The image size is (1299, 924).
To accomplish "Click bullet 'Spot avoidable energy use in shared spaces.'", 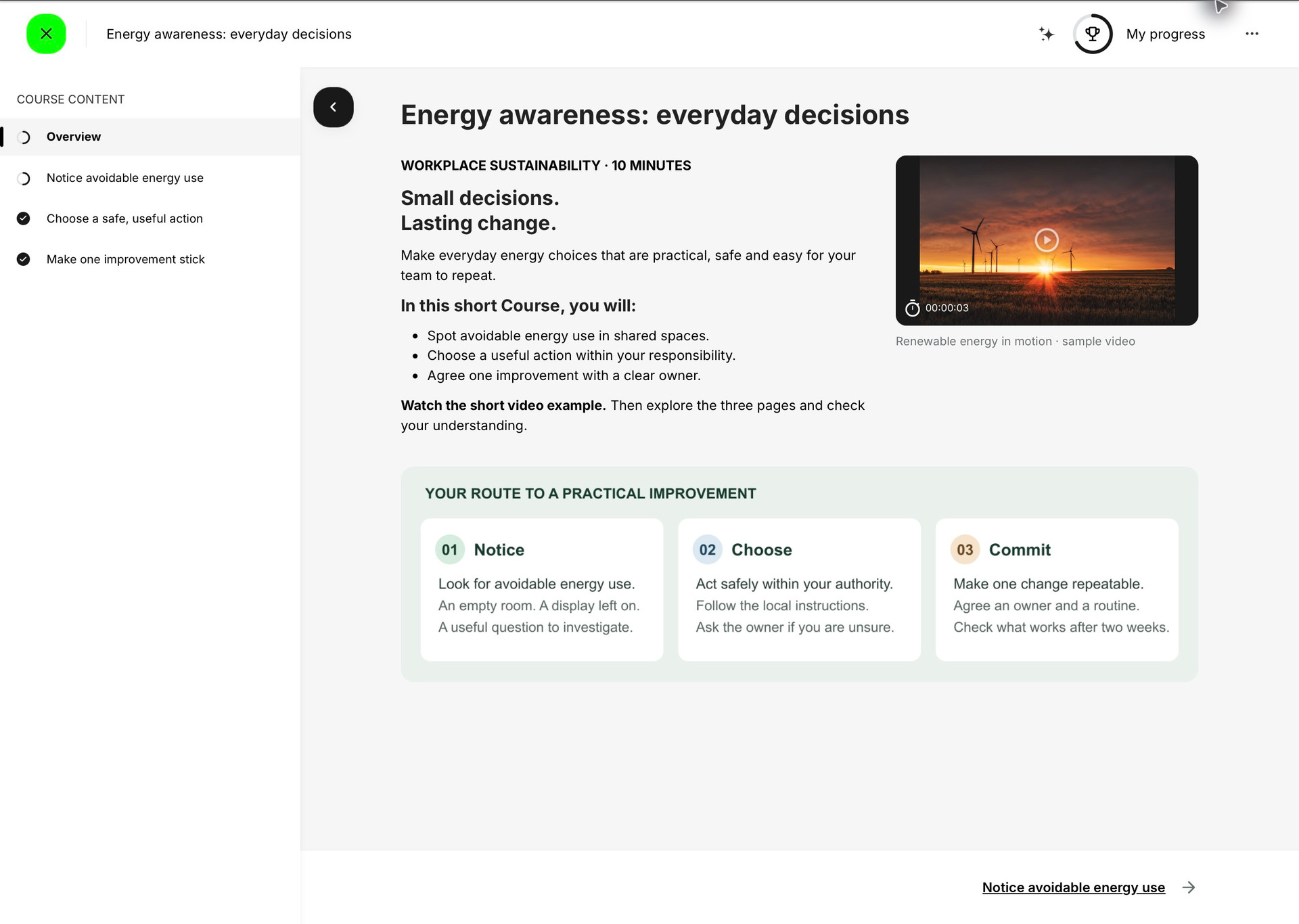I will [568, 336].
